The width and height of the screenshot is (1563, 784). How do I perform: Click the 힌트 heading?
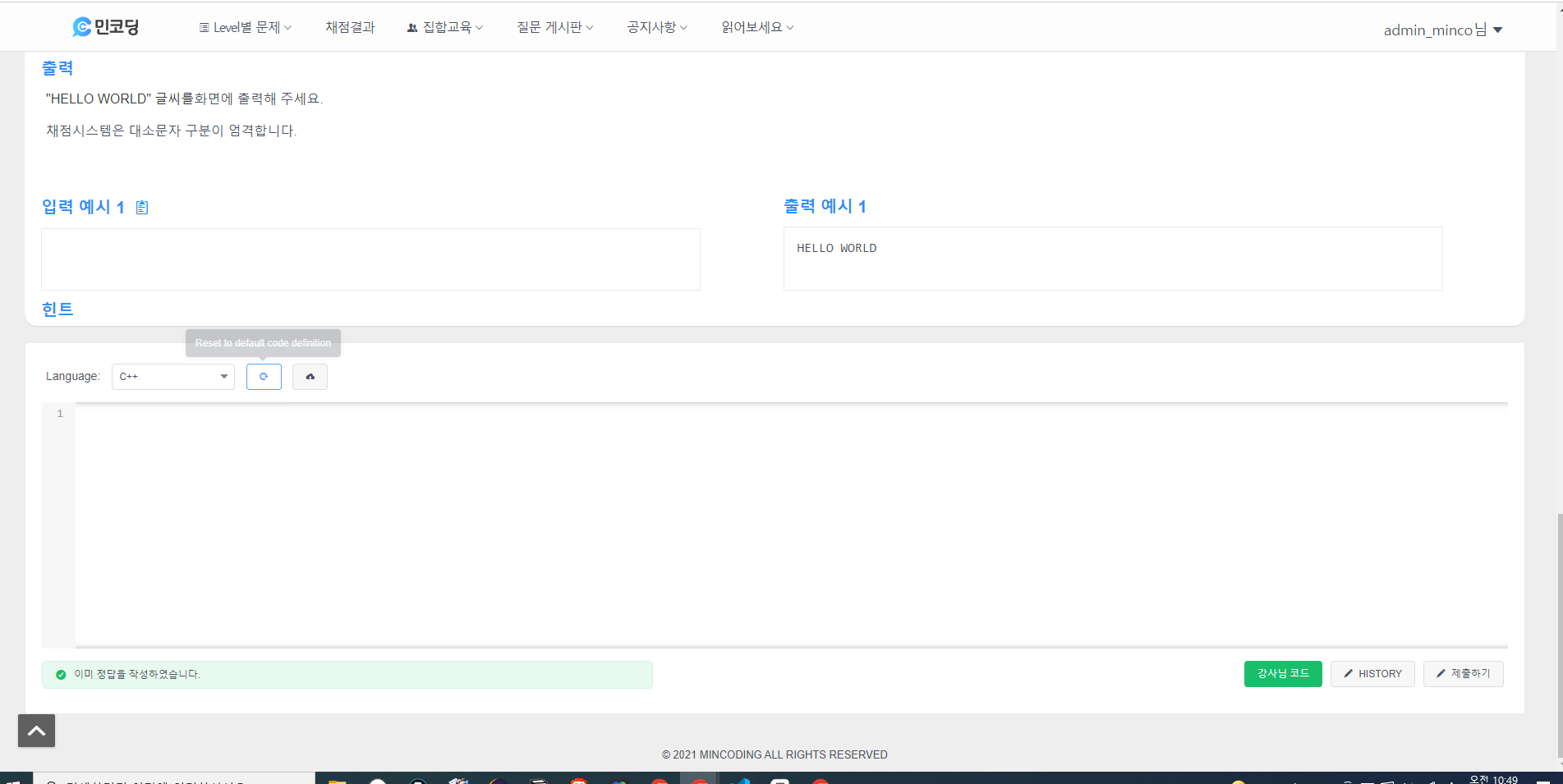pos(57,309)
